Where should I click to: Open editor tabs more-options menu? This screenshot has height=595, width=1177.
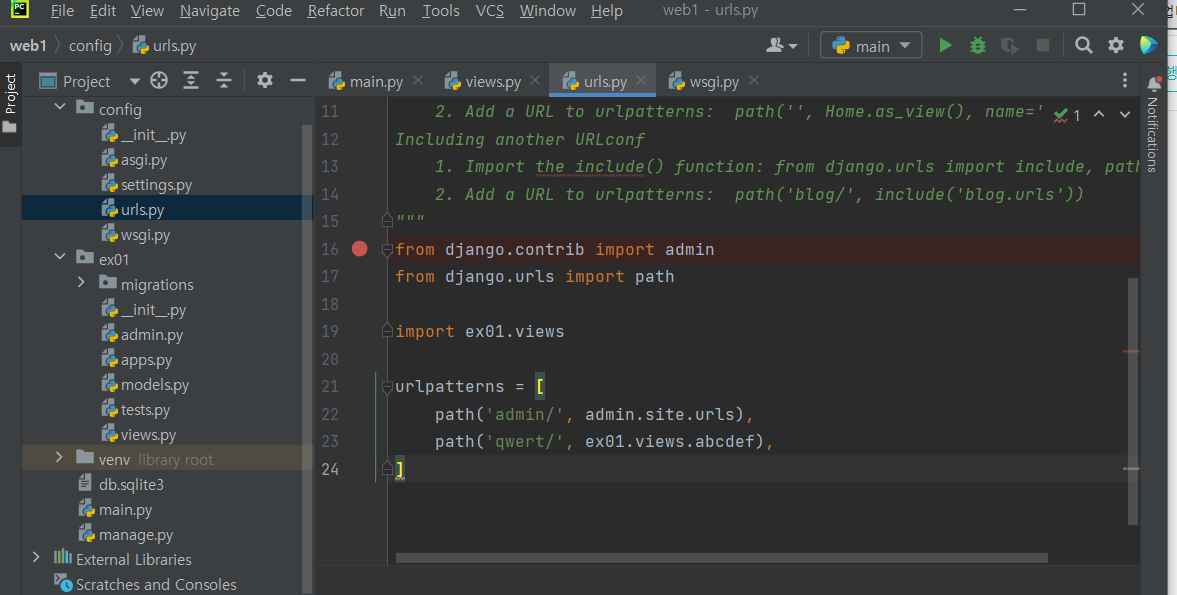[x=1124, y=80]
